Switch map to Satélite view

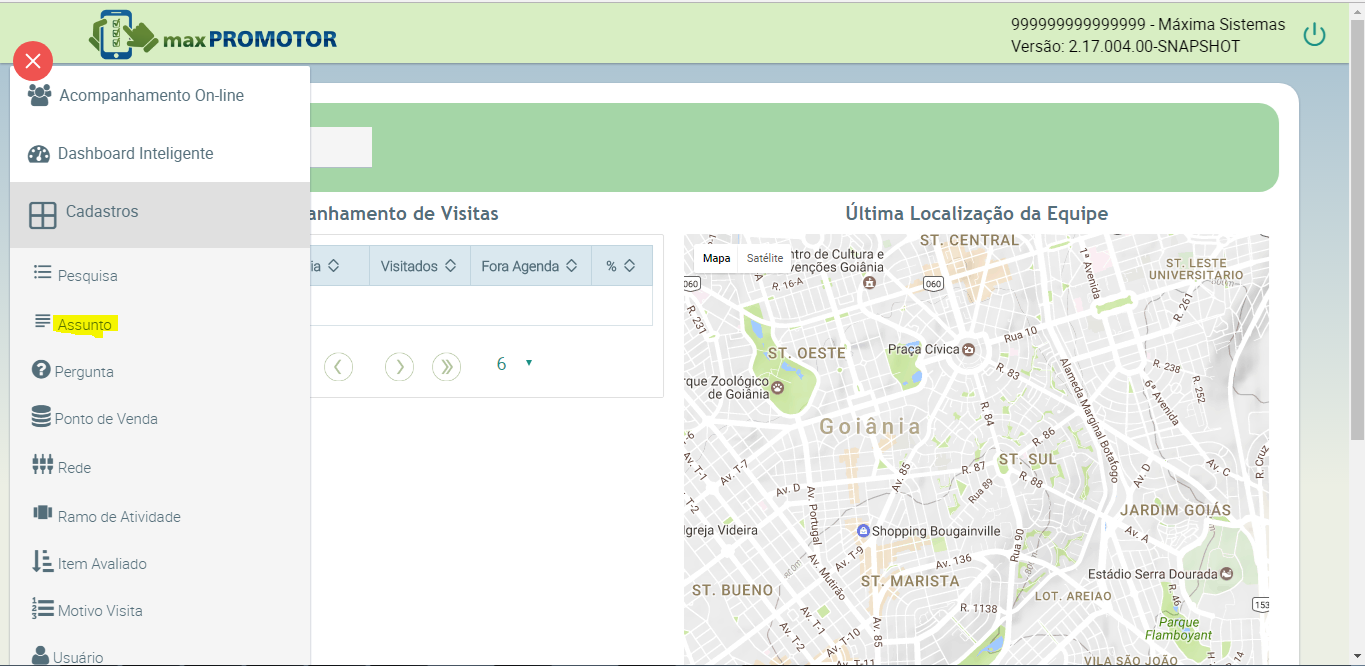(x=765, y=258)
